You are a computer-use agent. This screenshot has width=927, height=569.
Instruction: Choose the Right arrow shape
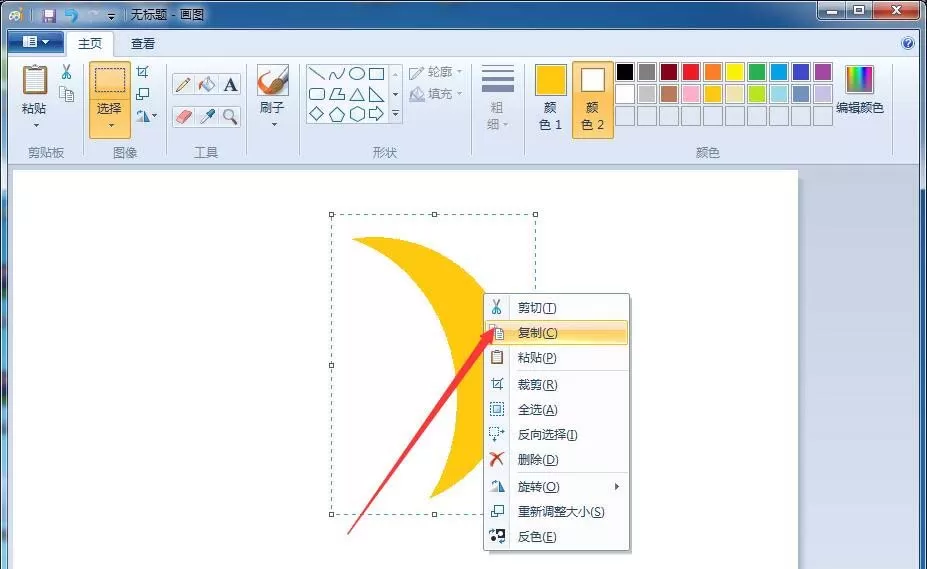pyautogui.click(x=377, y=114)
